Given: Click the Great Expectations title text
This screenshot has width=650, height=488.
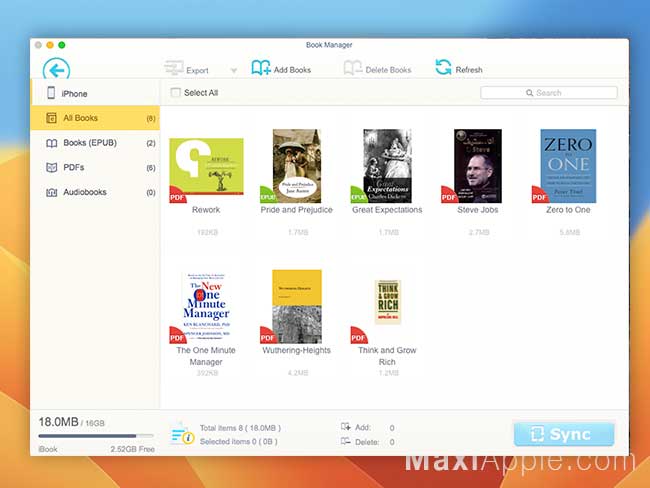Looking at the screenshot, I should [387, 210].
